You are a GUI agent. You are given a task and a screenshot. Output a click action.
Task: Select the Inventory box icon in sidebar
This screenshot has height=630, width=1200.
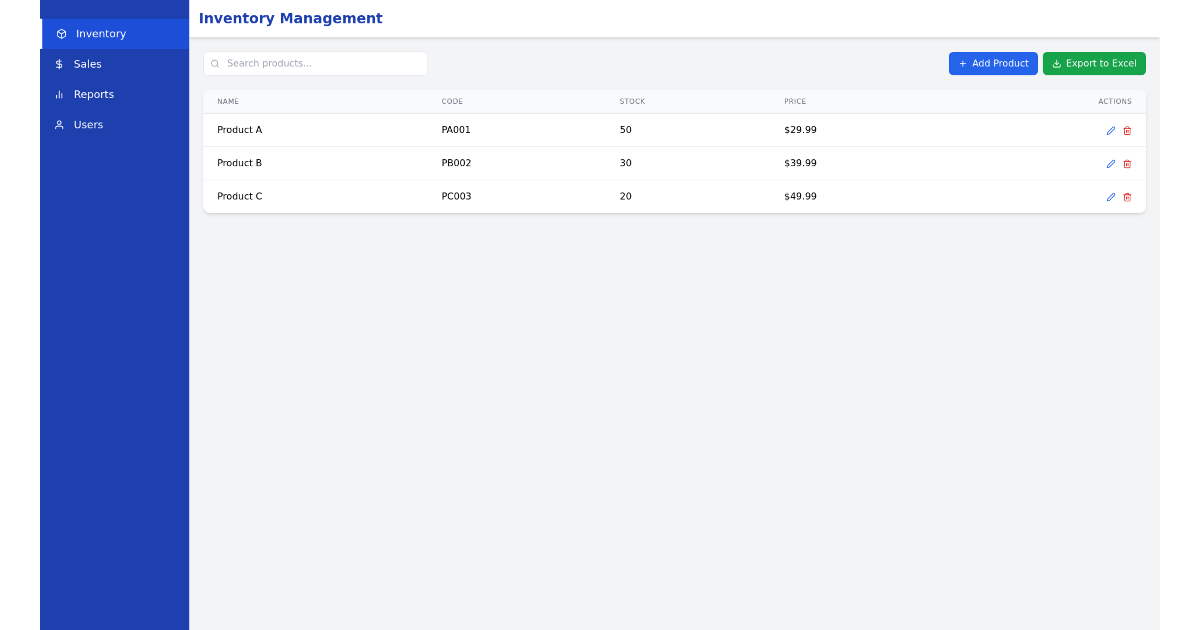(60, 33)
